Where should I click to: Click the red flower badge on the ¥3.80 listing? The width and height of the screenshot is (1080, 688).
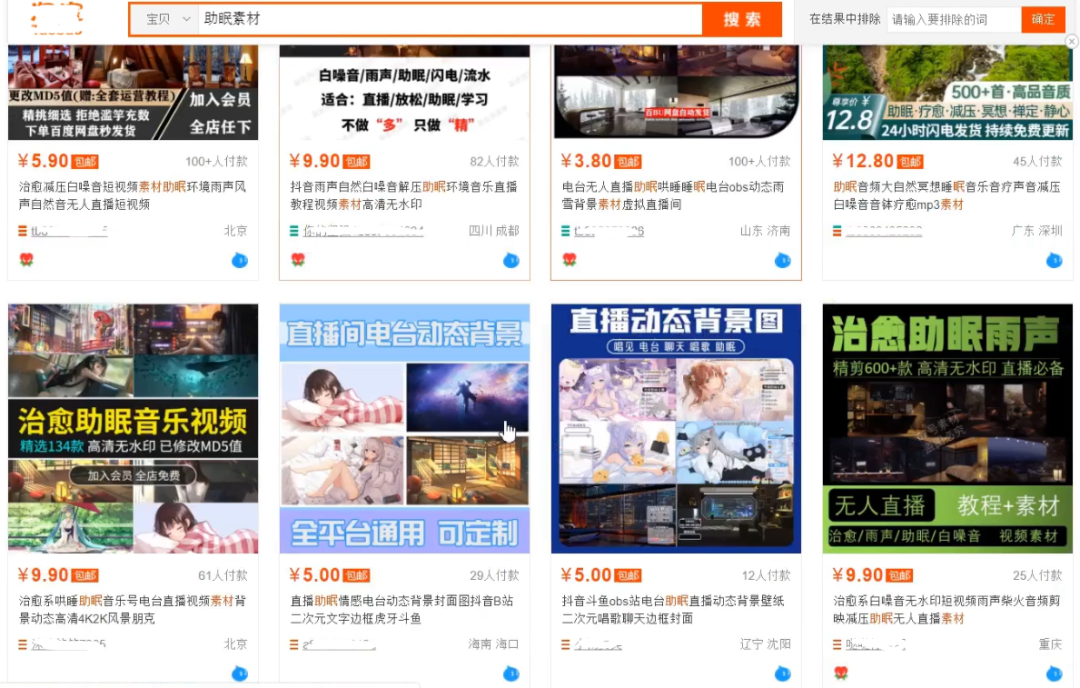coord(570,260)
